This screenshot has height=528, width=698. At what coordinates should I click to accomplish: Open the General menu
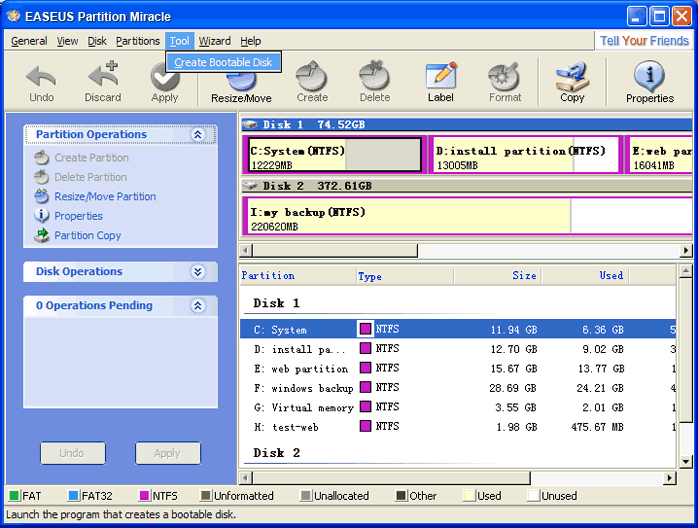pos(29,41)
